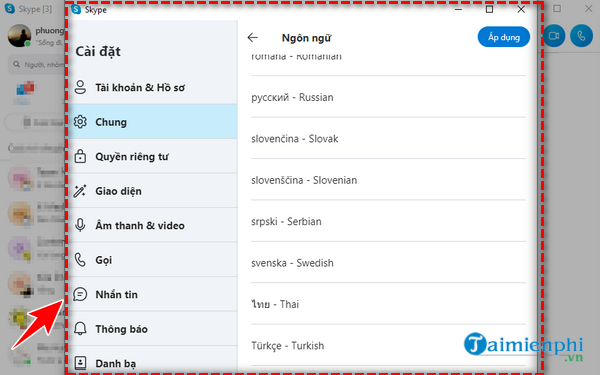The image size is (600, 375).
Task: Click the lock icon beside Quyền riêng tư
Action: (x=80, y=156)
